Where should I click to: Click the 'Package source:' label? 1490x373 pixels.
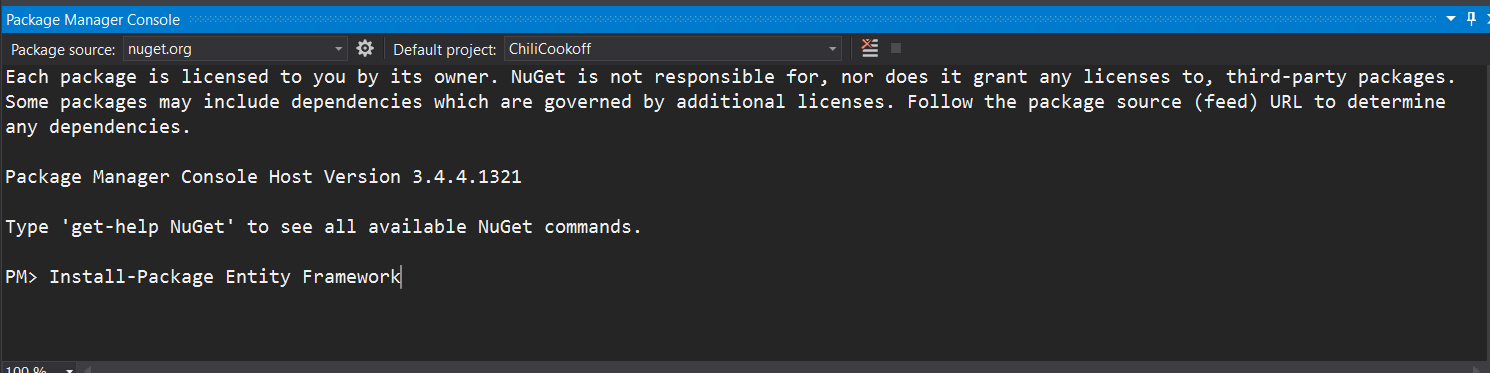click(x=63, y=49)
